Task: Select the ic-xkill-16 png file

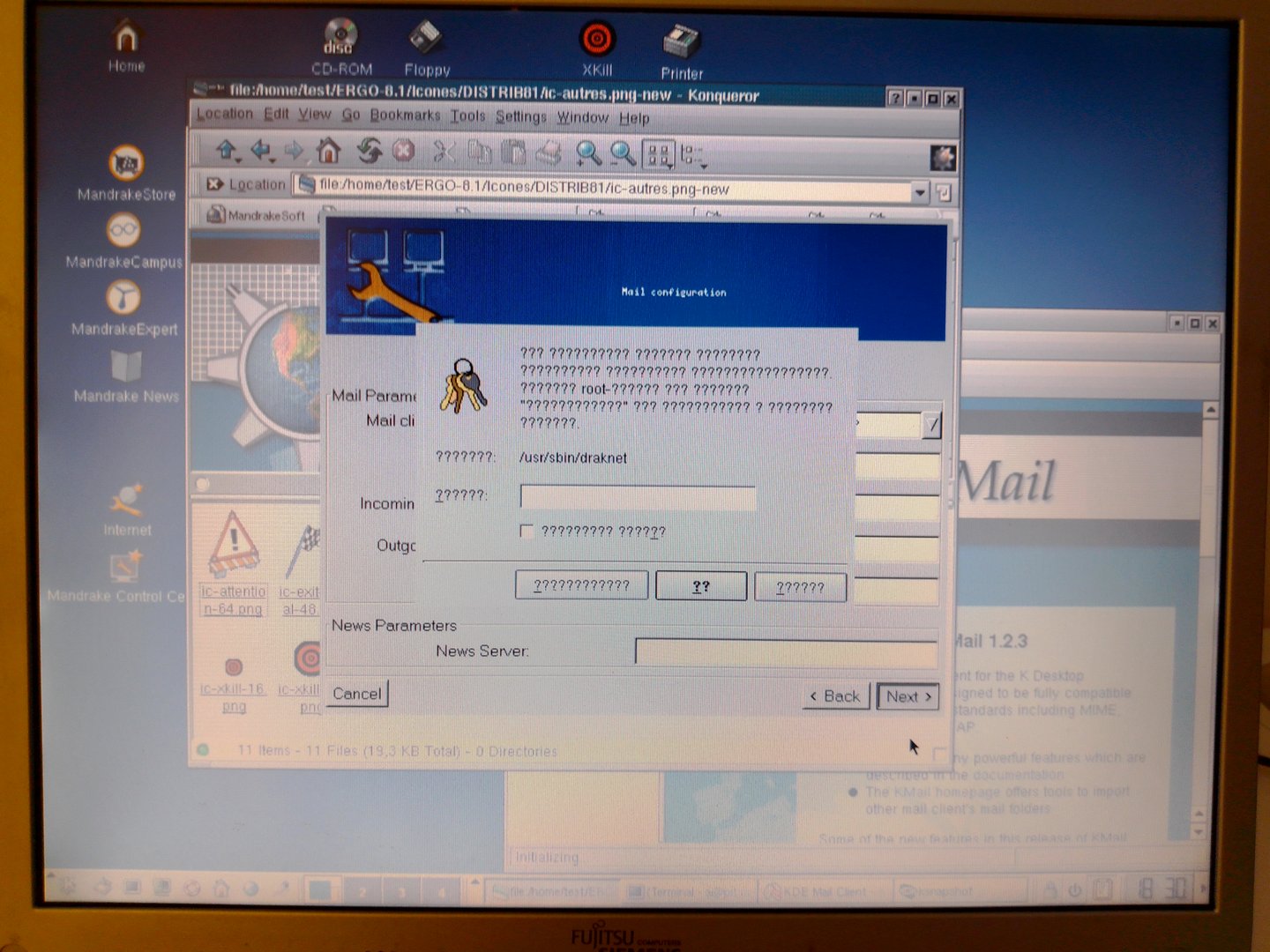Action: (x=233, y=685)
